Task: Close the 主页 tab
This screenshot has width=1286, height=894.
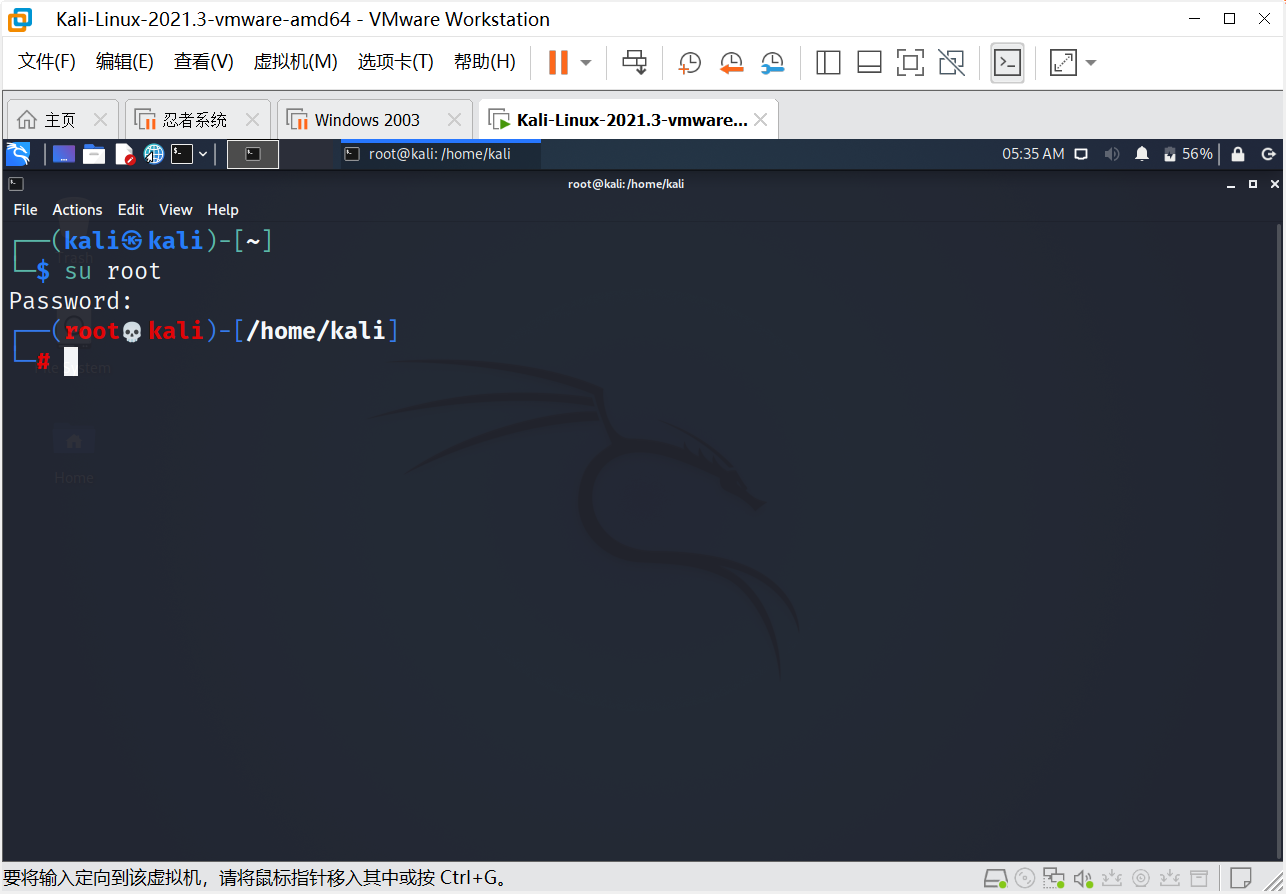Action: point(101,120)
